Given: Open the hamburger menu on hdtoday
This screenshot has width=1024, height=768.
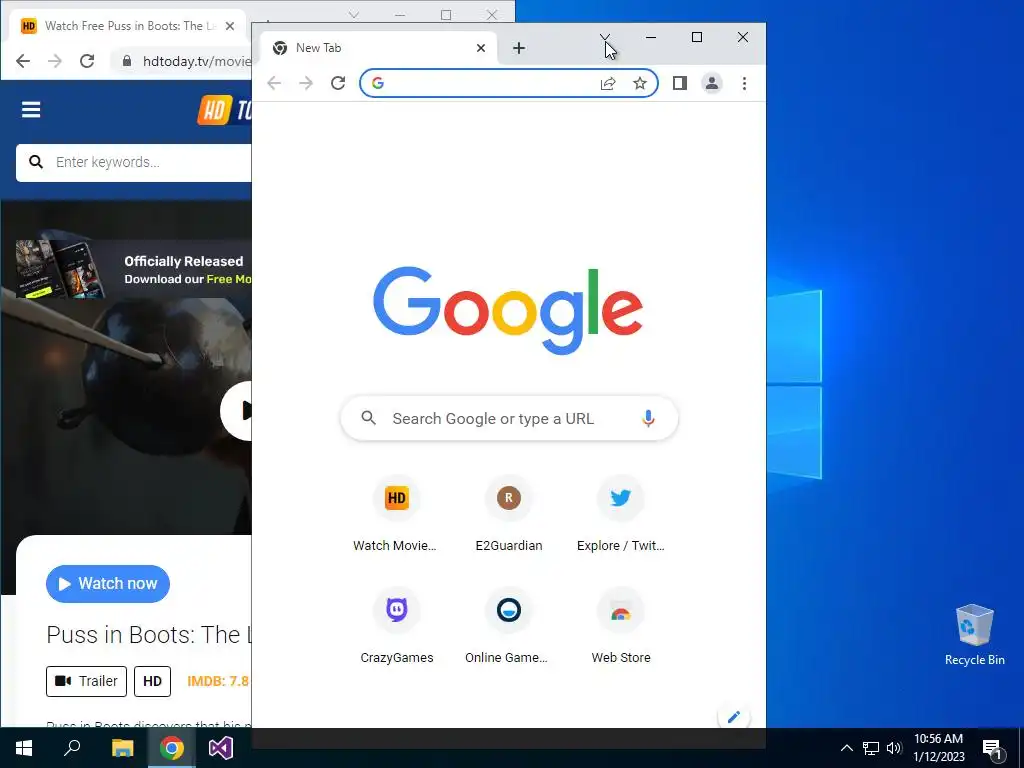Looking at the screenshot, I should pos(31,110).
